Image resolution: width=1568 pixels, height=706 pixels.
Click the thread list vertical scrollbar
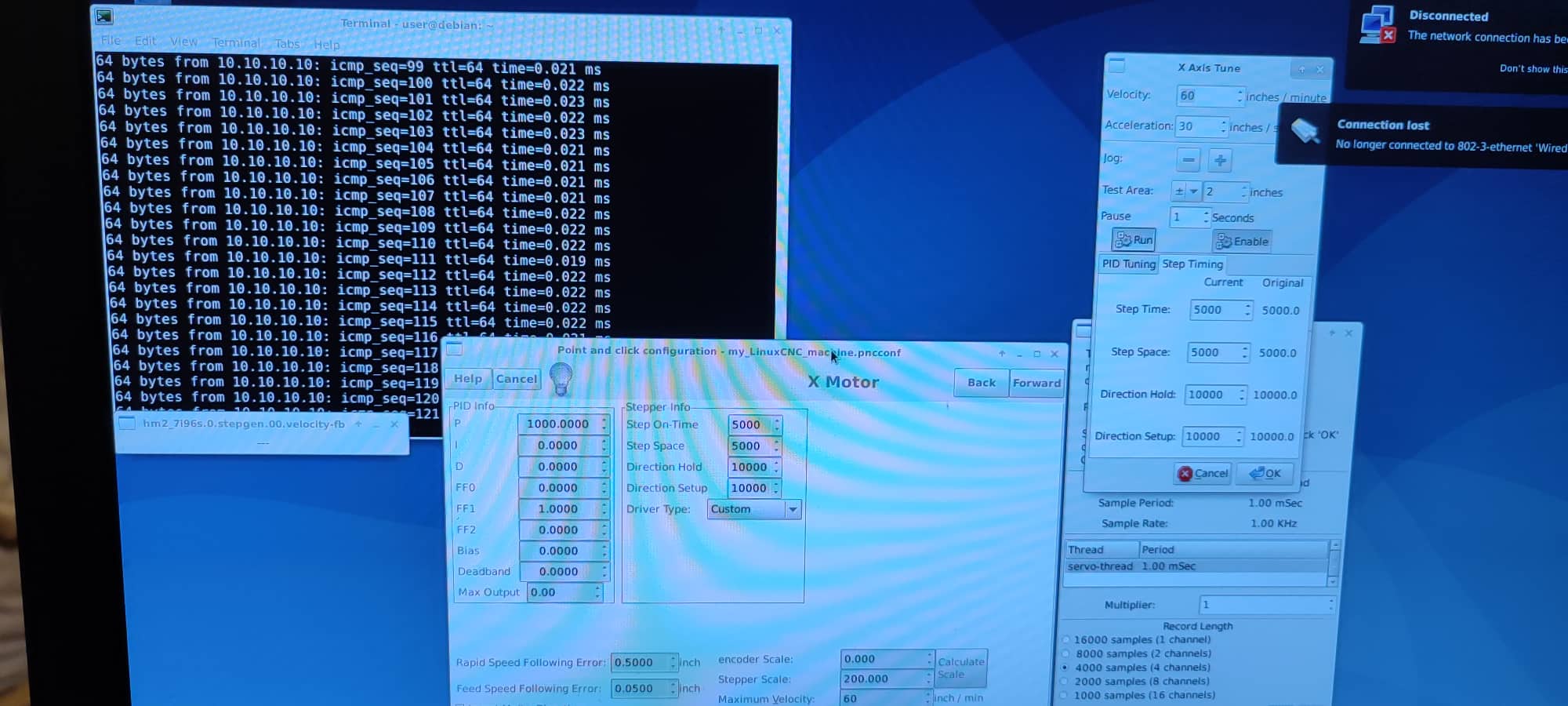[x=1334, y=563]
